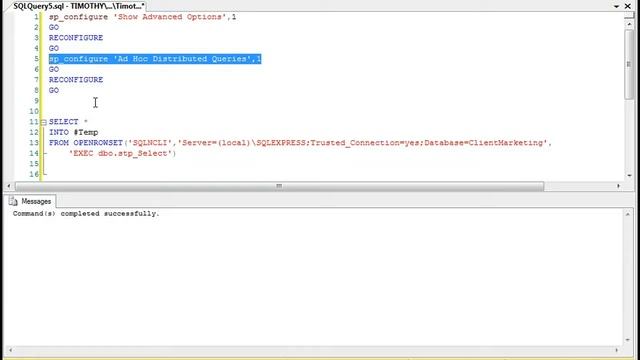Click the editor vertical scrollbar thumb

629,64
